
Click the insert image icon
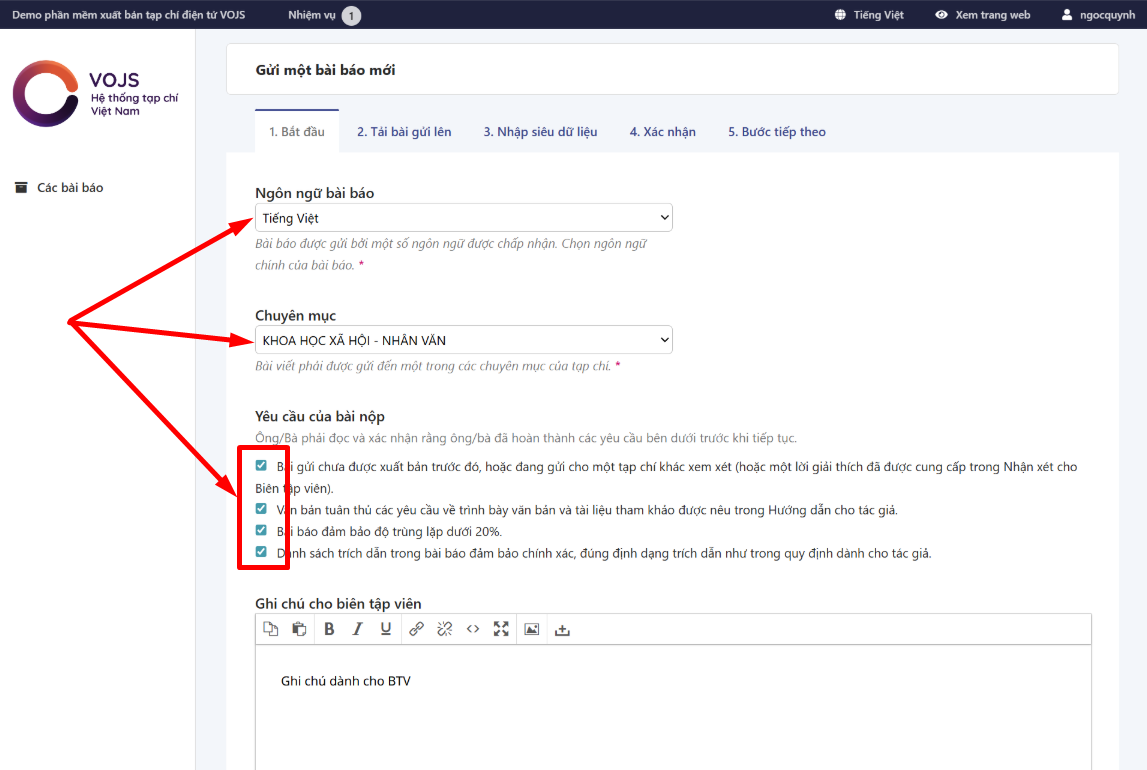click(532, 629)
